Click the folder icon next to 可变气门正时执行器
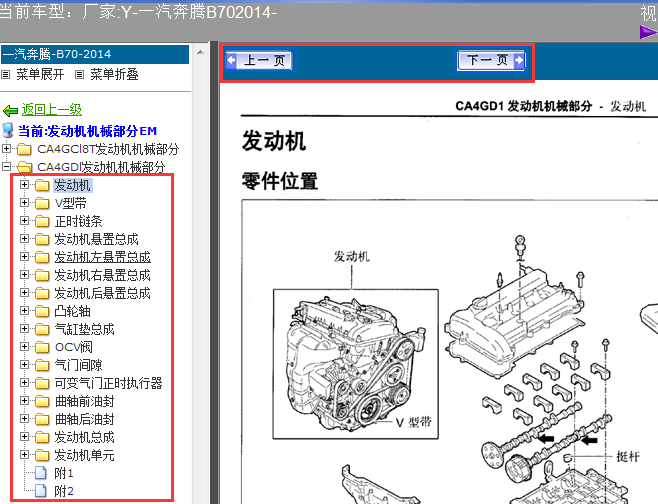 tap(42, 384)
